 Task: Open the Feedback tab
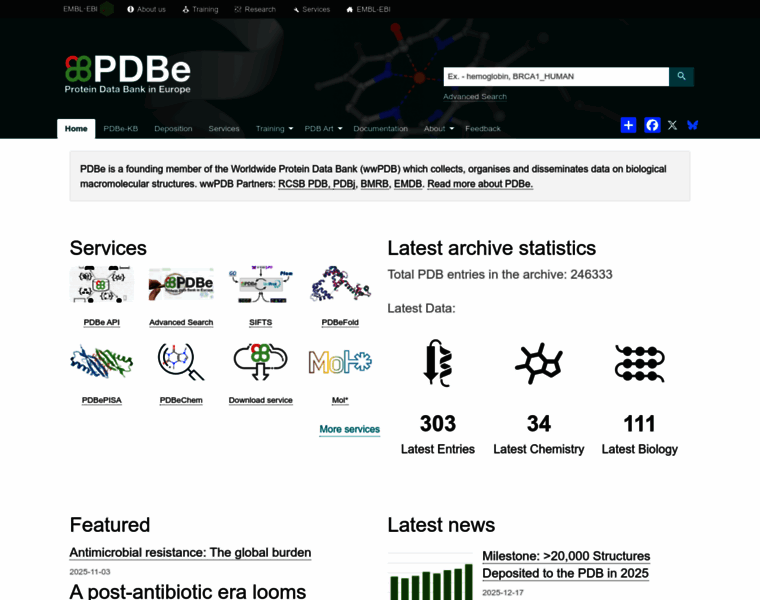[483, 128]
